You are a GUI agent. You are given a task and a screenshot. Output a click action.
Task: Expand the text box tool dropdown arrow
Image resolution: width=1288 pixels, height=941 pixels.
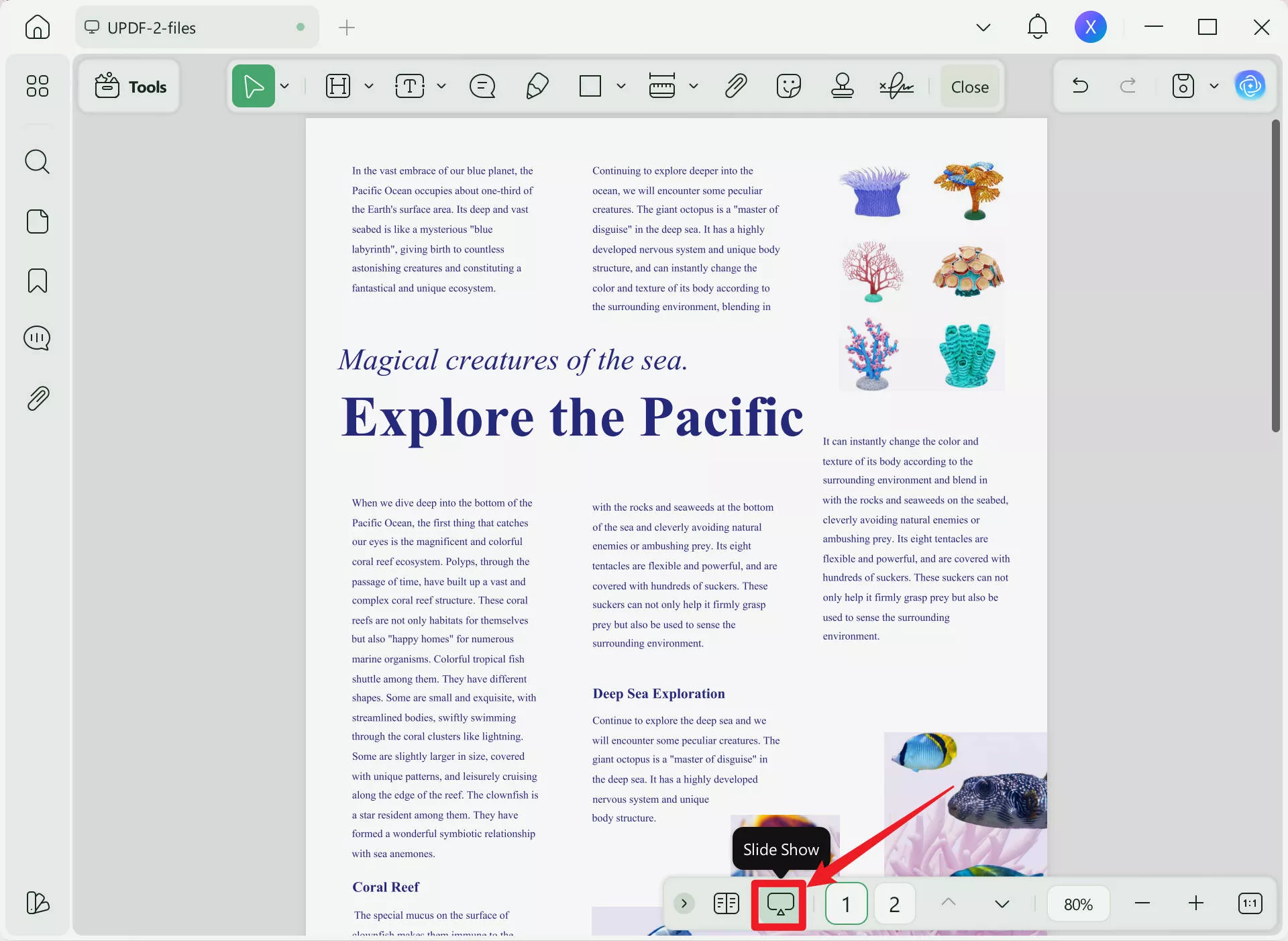(x=441, y=87)
